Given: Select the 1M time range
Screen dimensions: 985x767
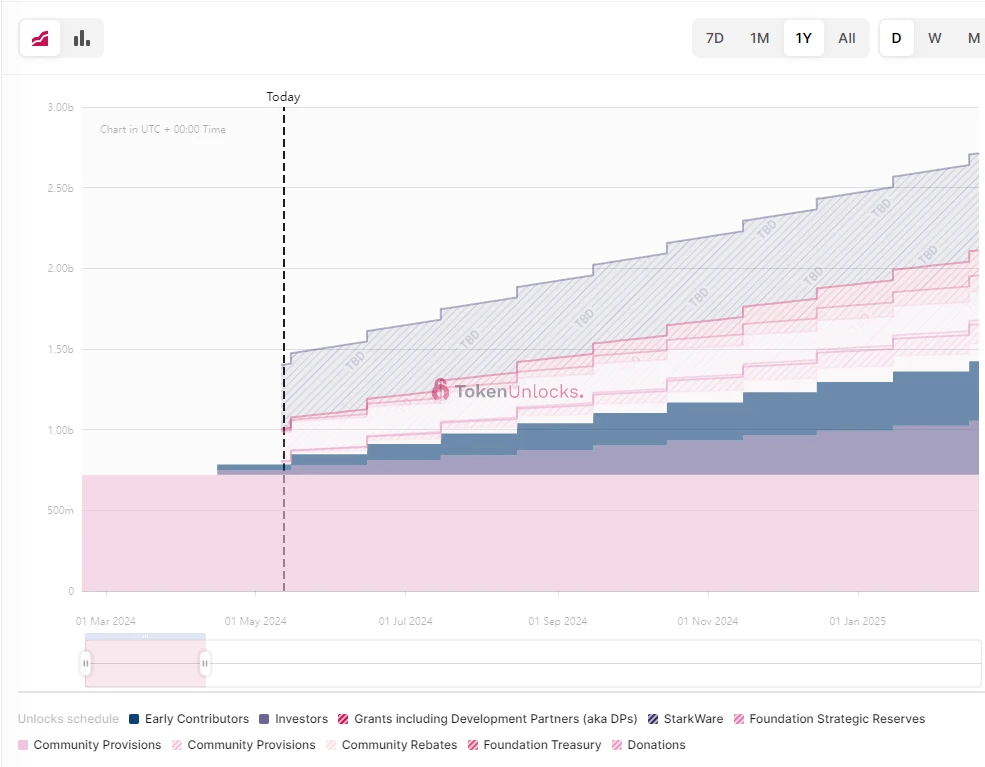Looking at the screenshot, I should point(760,38).
